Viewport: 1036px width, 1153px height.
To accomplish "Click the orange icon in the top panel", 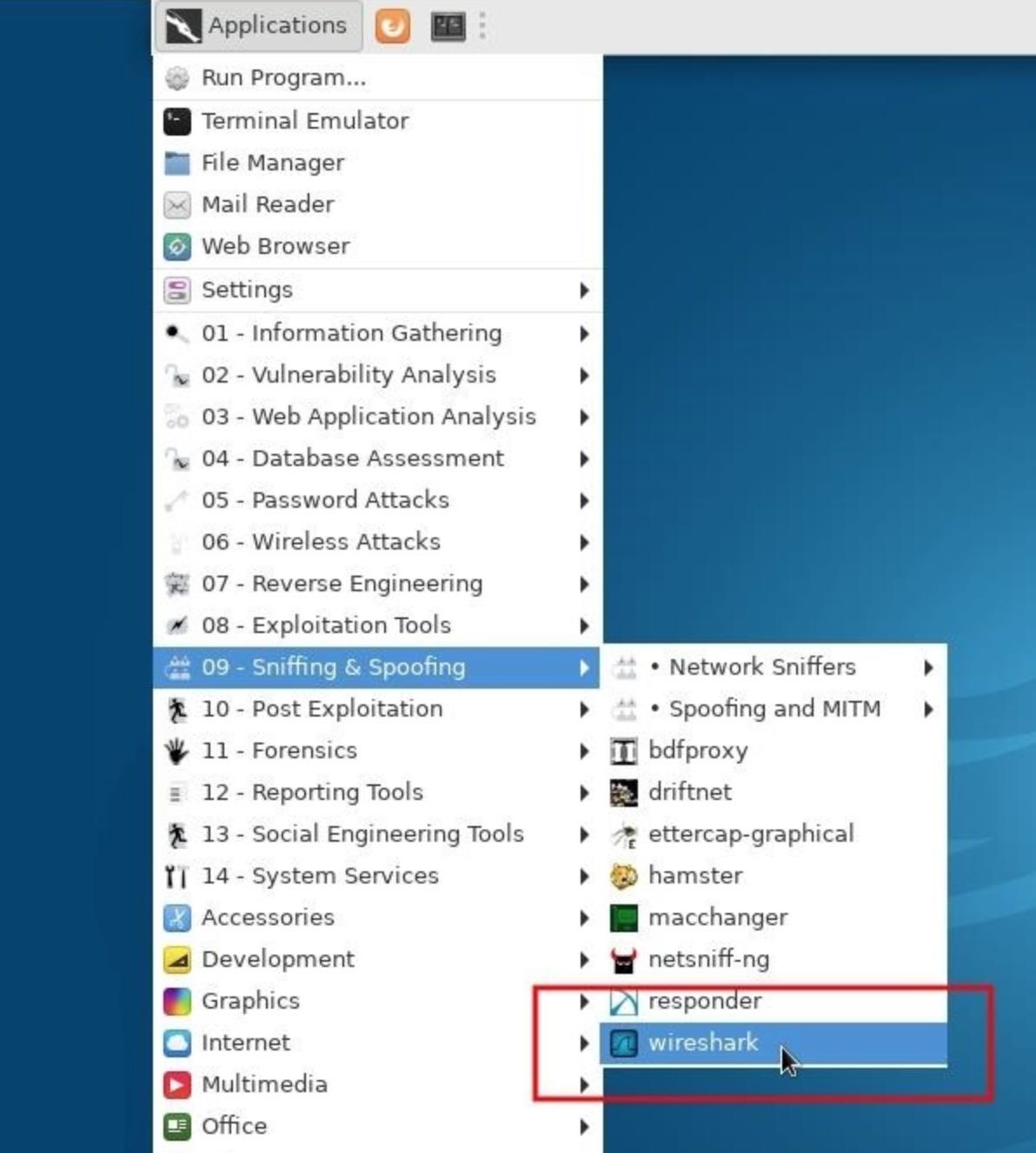I will (x=392, y=25).
